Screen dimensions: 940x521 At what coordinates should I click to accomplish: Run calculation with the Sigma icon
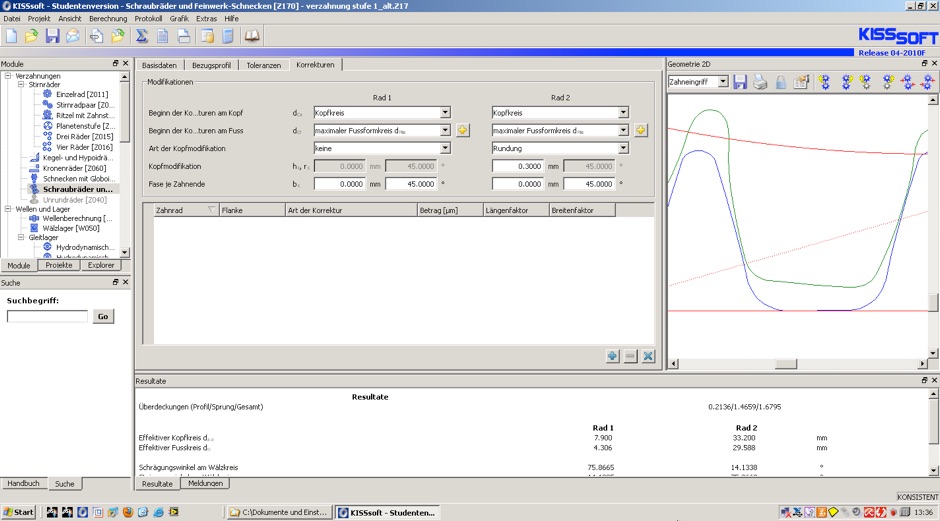point(141,36)
